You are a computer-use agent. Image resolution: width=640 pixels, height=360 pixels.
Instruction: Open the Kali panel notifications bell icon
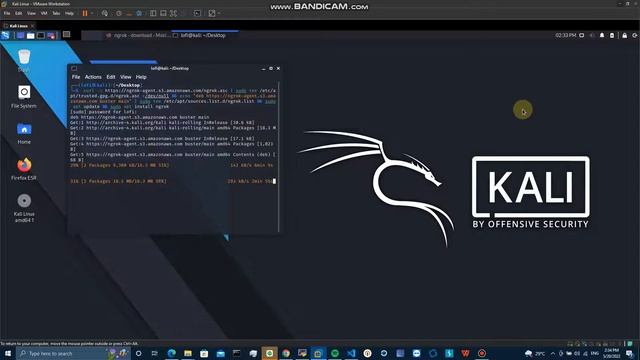coord(602,36)
